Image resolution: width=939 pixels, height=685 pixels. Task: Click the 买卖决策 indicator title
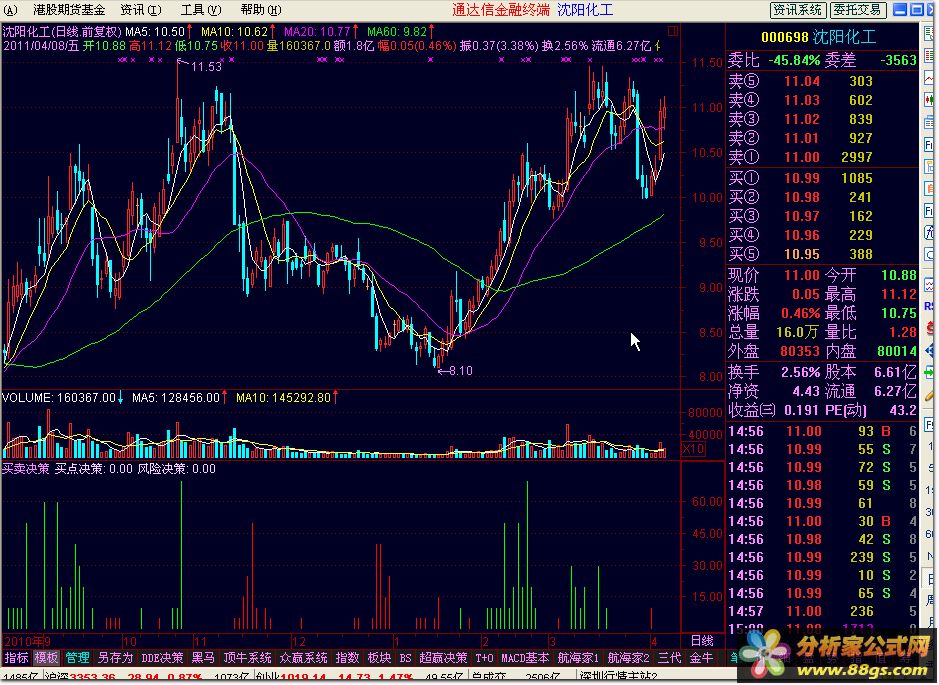coord(26,469)
